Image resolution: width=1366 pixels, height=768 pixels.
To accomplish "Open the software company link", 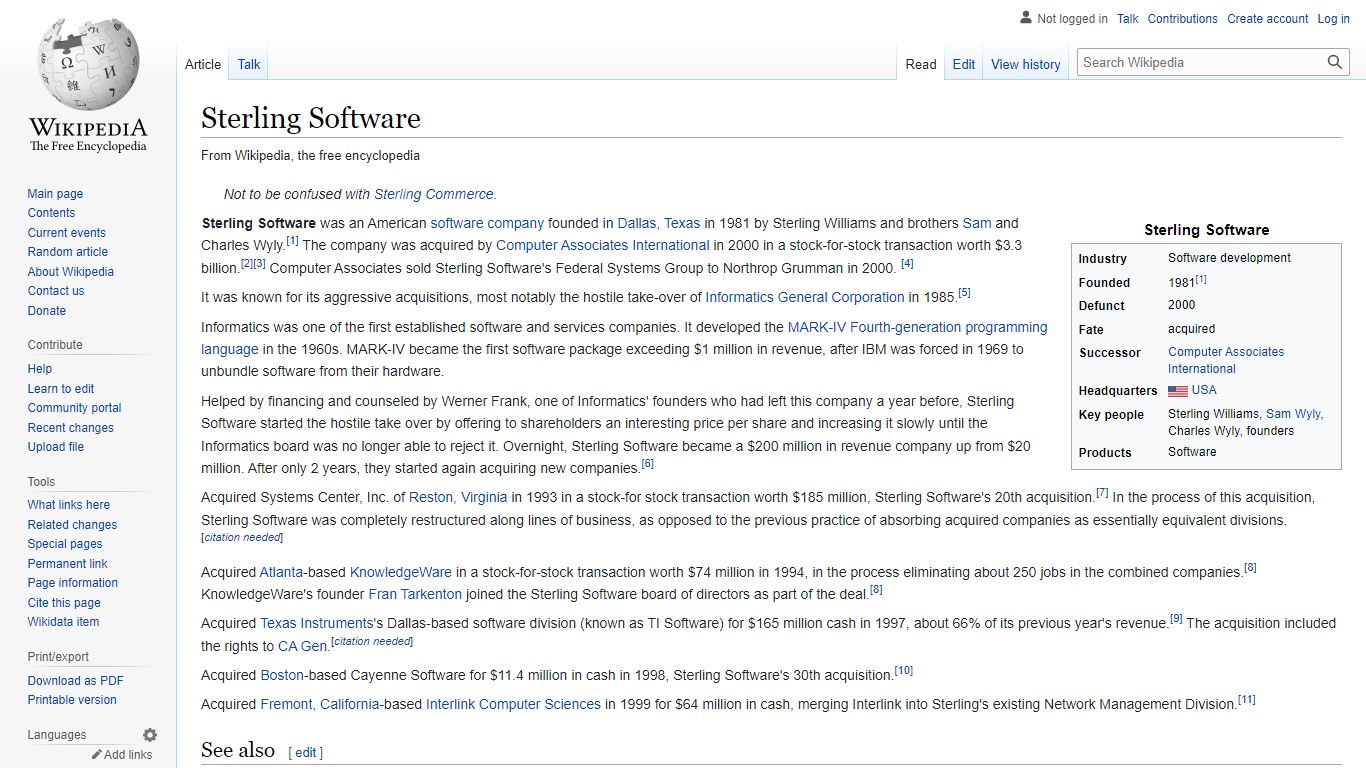I will (487, 223).
